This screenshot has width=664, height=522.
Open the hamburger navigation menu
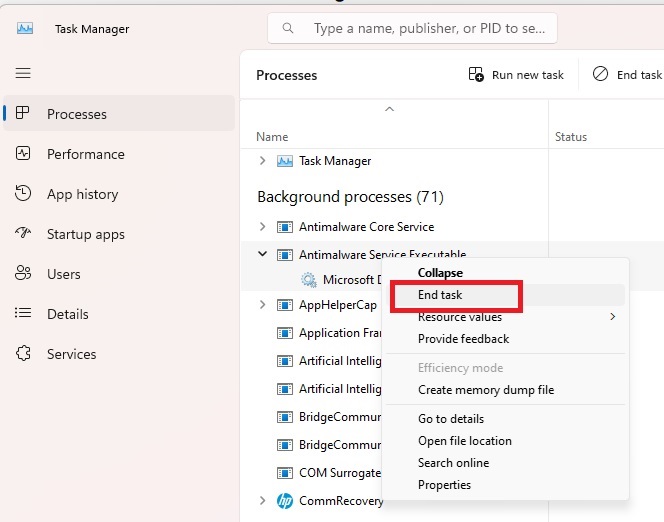[23, 73]
